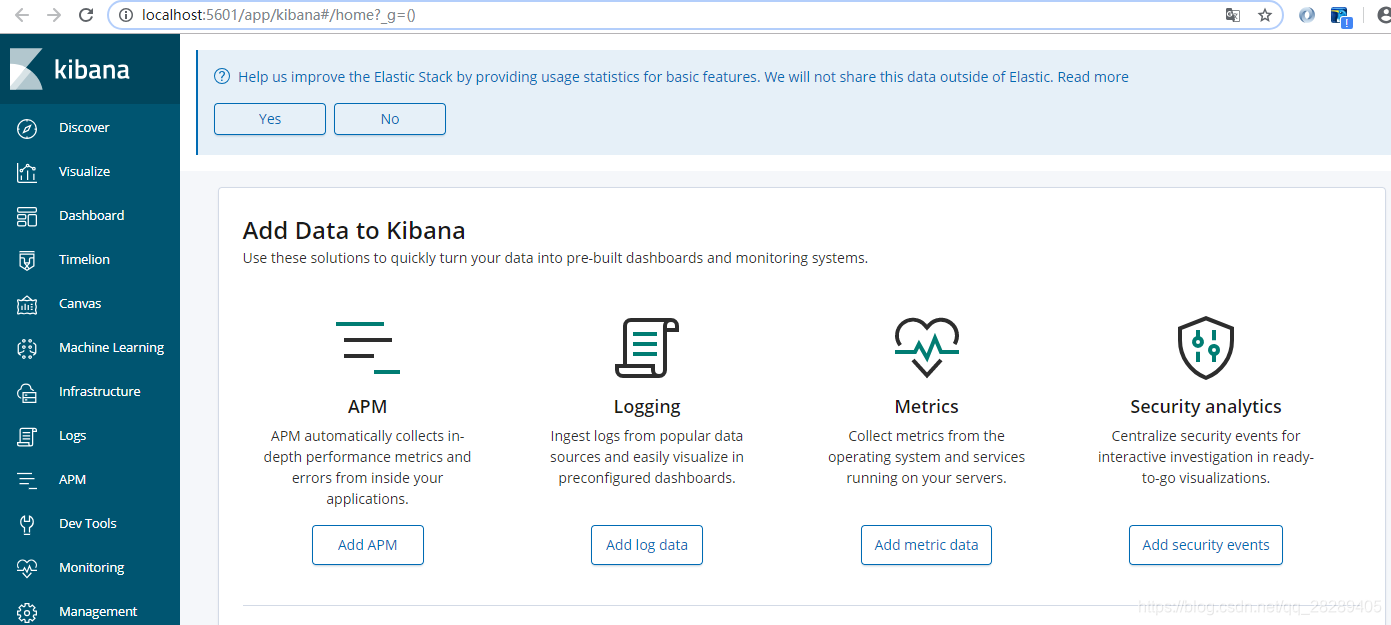Click the Machine Learning icon
Image resolution: width=1391 pixels, height=625 pixels.
point(27,348)
